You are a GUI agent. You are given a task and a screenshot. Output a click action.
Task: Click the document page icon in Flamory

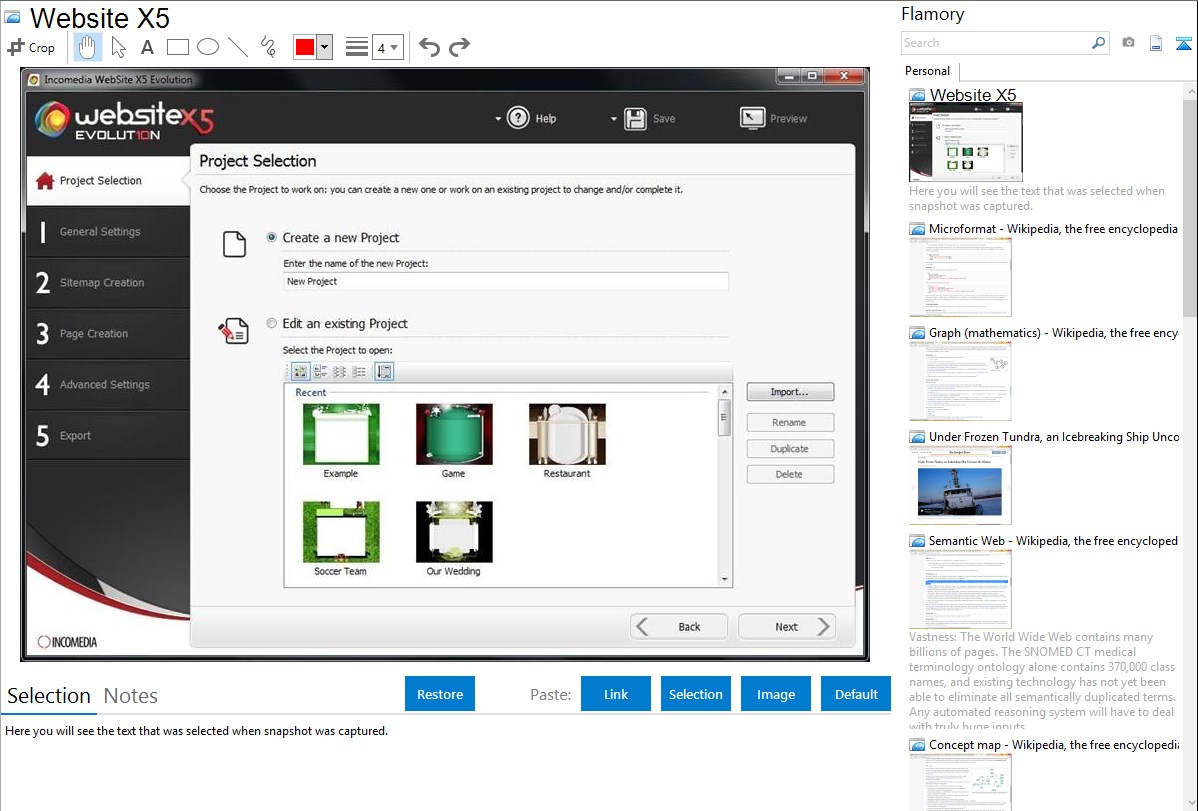pyautogui.click(x=1156, y=43)
